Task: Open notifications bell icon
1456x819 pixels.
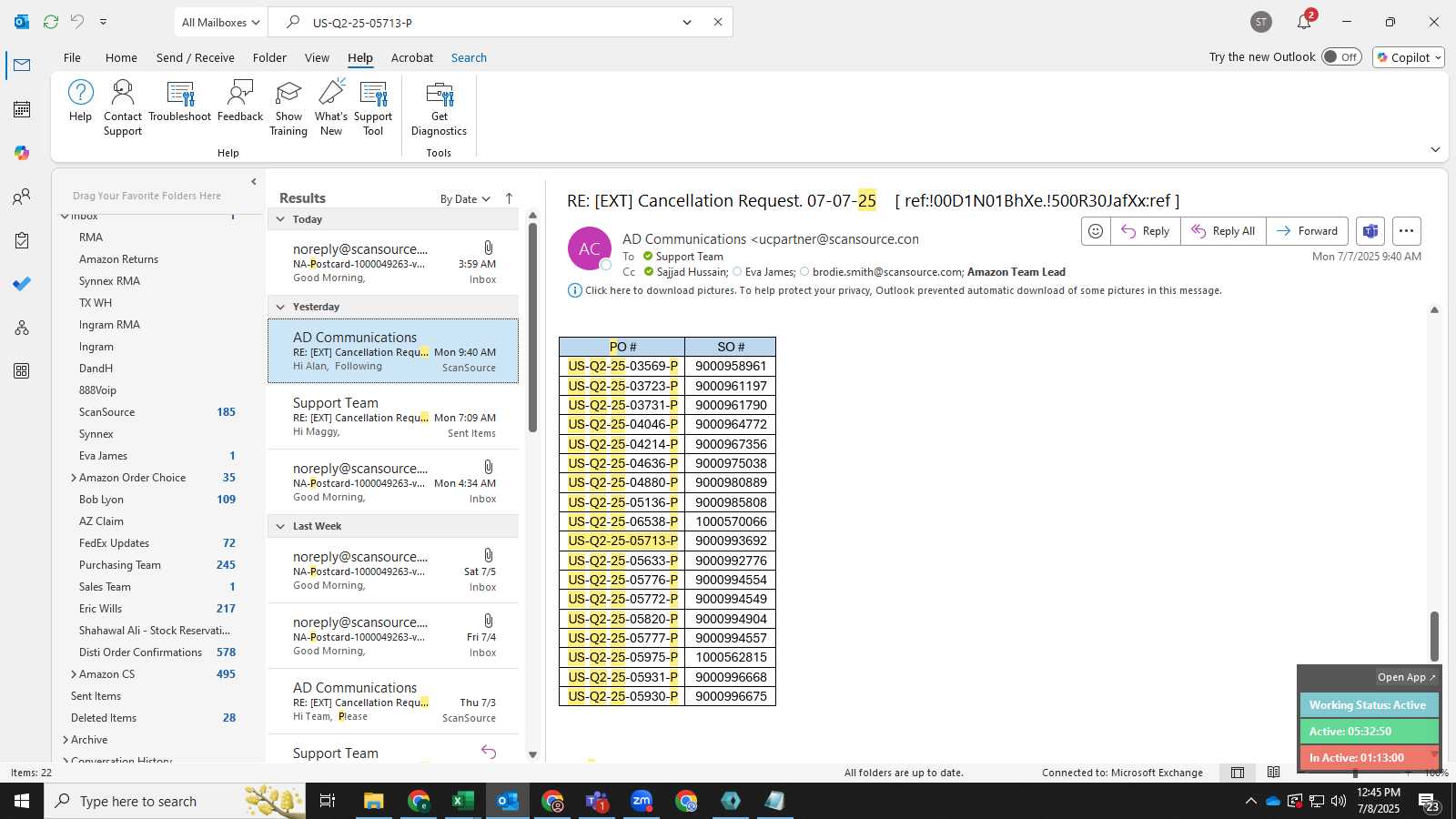Action: (1304, 22)
